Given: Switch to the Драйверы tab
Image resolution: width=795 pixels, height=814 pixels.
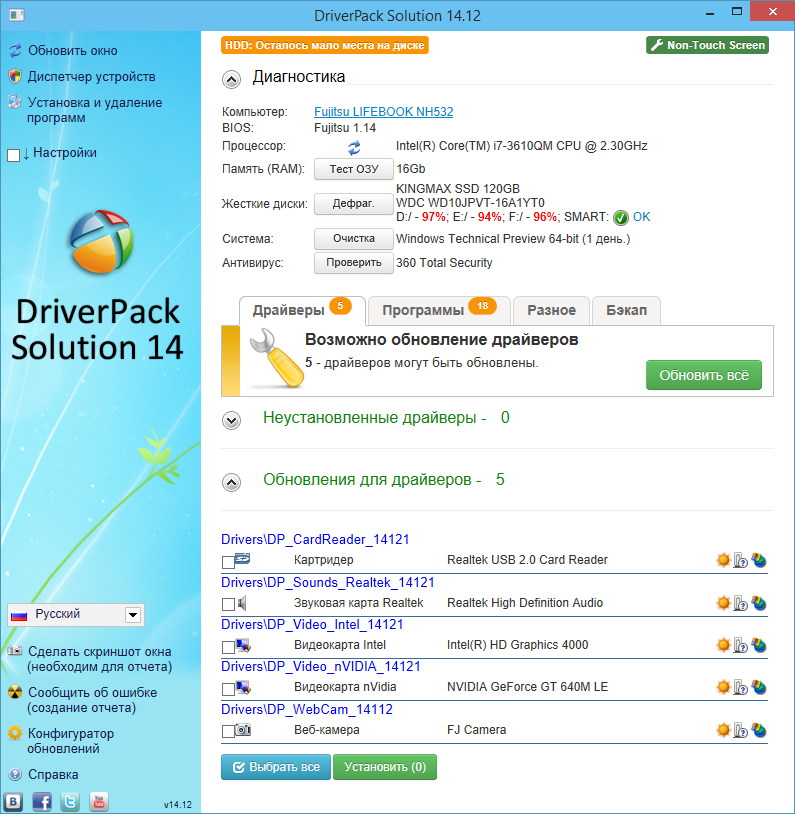Looking at the screenshot, I should pos(302,310).
